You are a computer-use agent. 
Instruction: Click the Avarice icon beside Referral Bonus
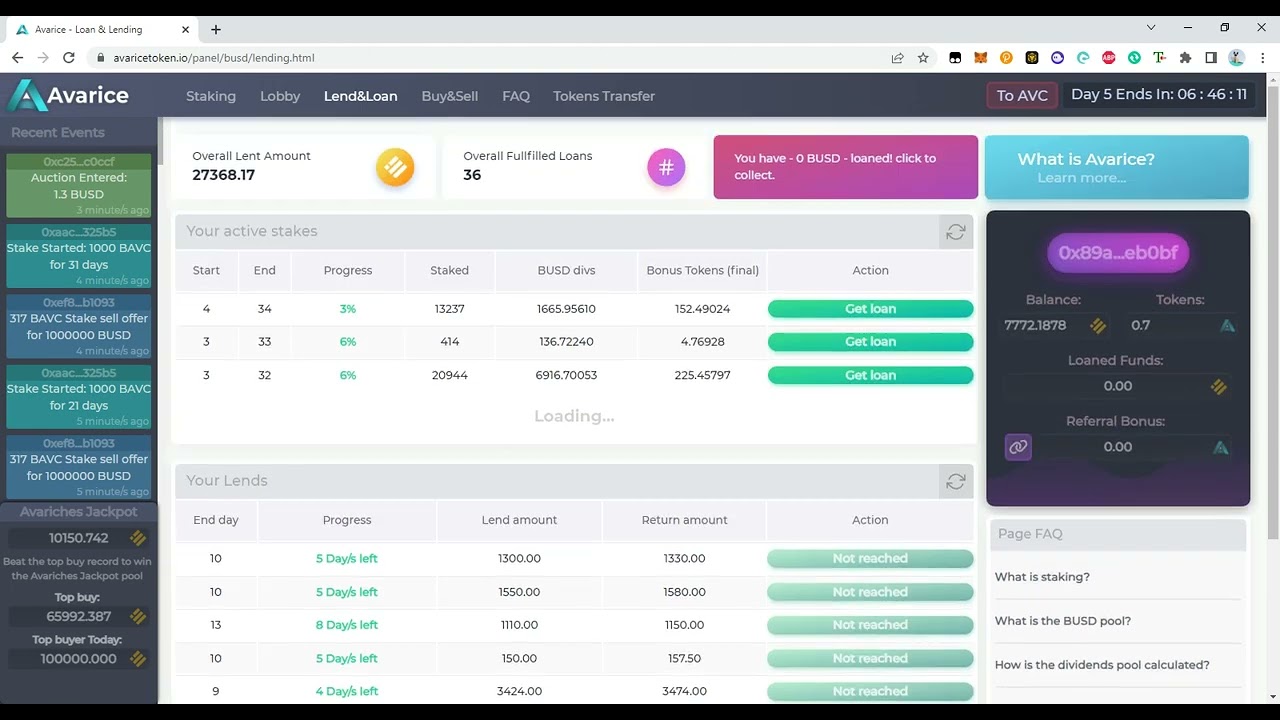(1220, 447)
